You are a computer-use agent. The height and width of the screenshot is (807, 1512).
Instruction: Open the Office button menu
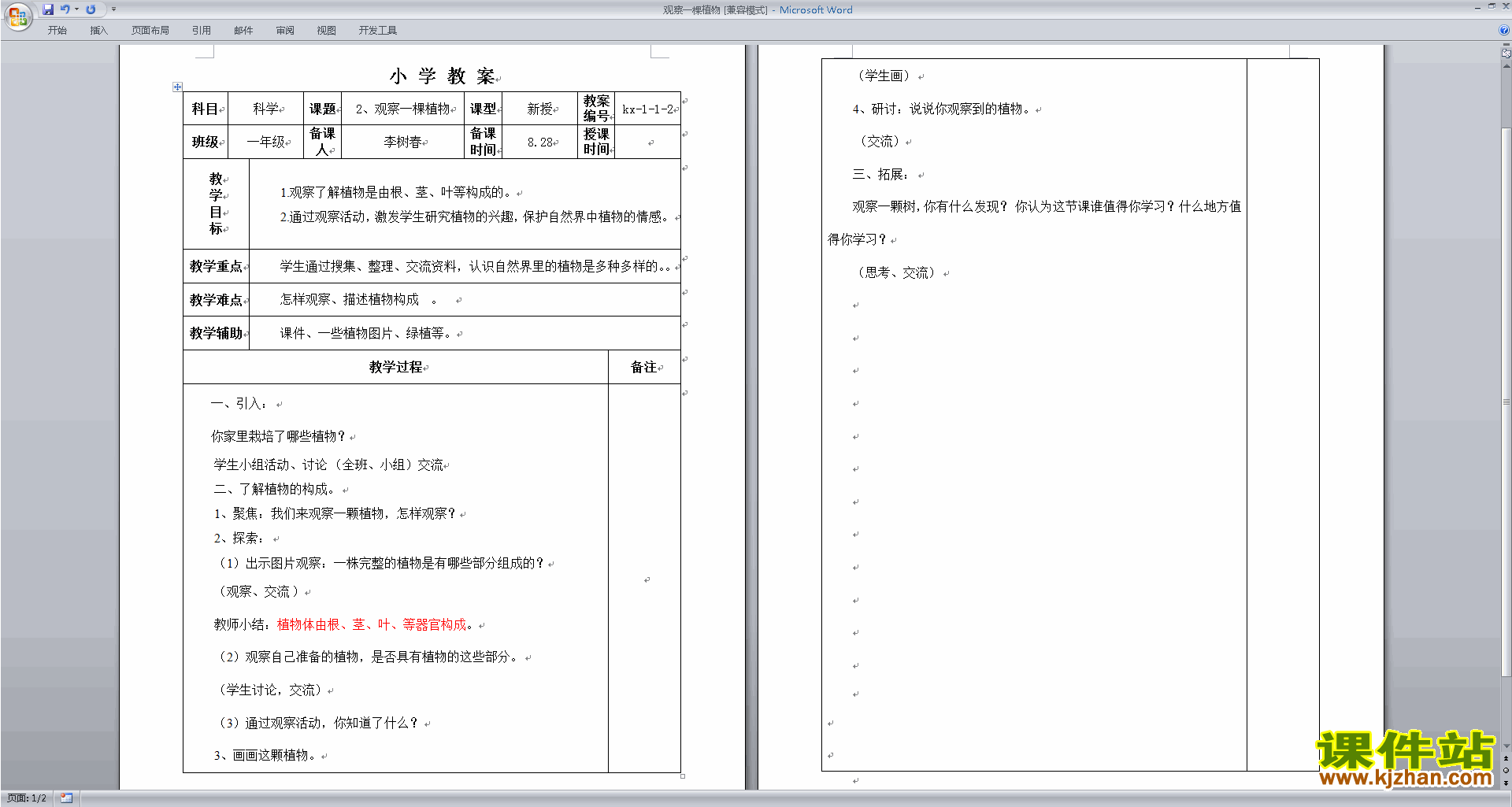click(x=17, y=16)
